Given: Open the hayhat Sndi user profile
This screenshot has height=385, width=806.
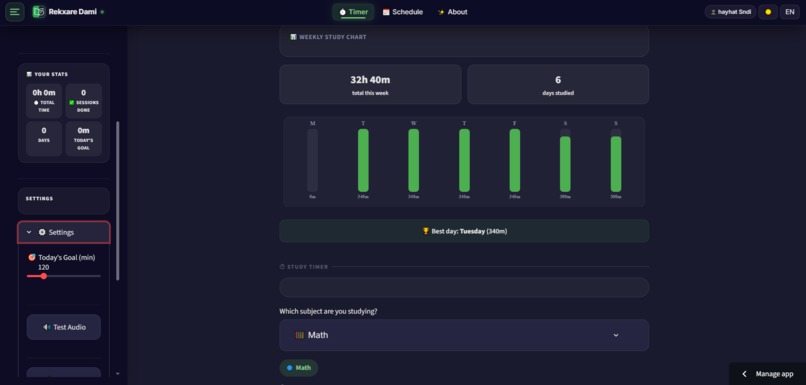Looking at the screenshot, I should click(730, 12).
